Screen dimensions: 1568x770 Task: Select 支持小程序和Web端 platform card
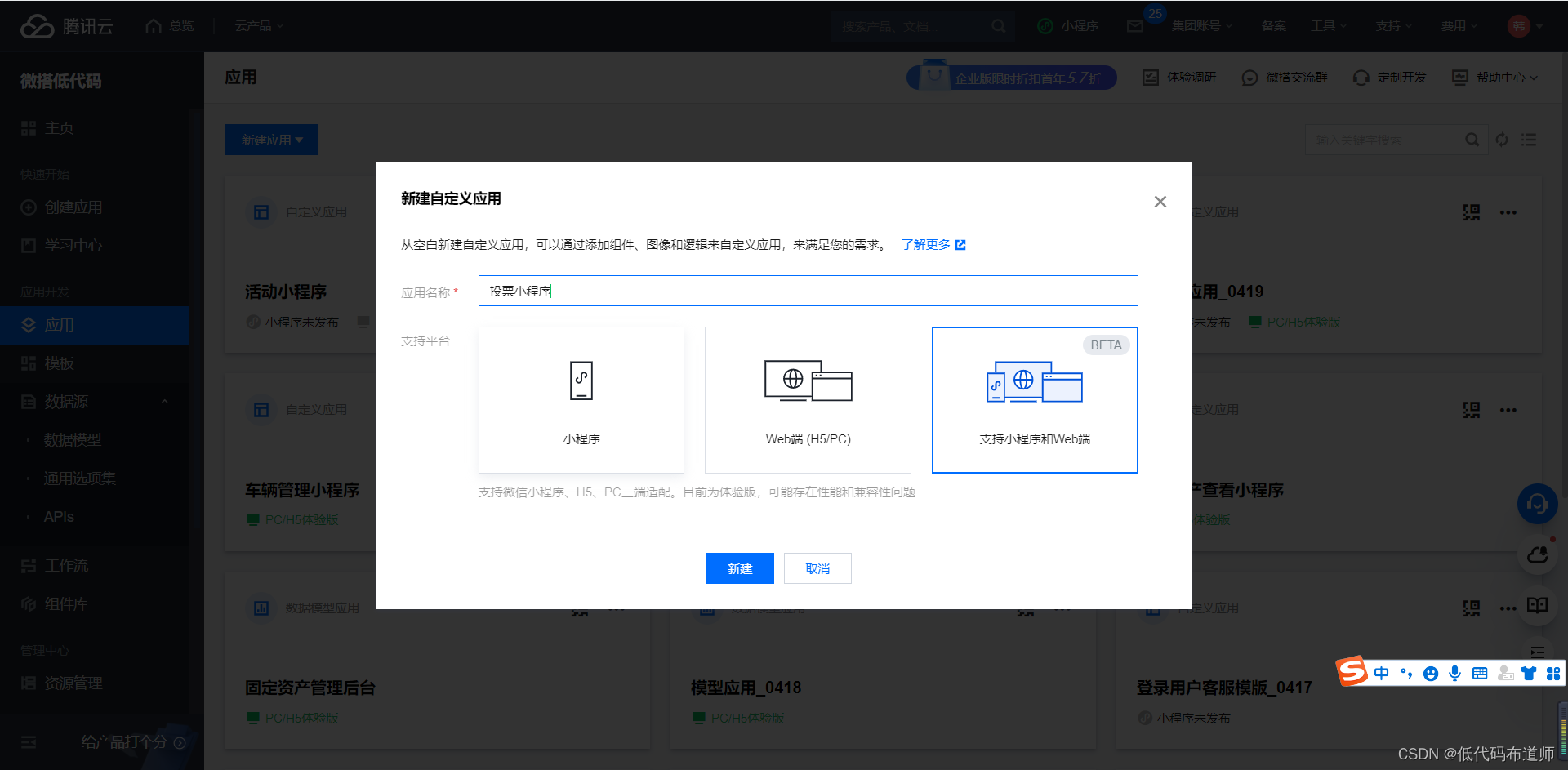click(x=1035, y=400)
